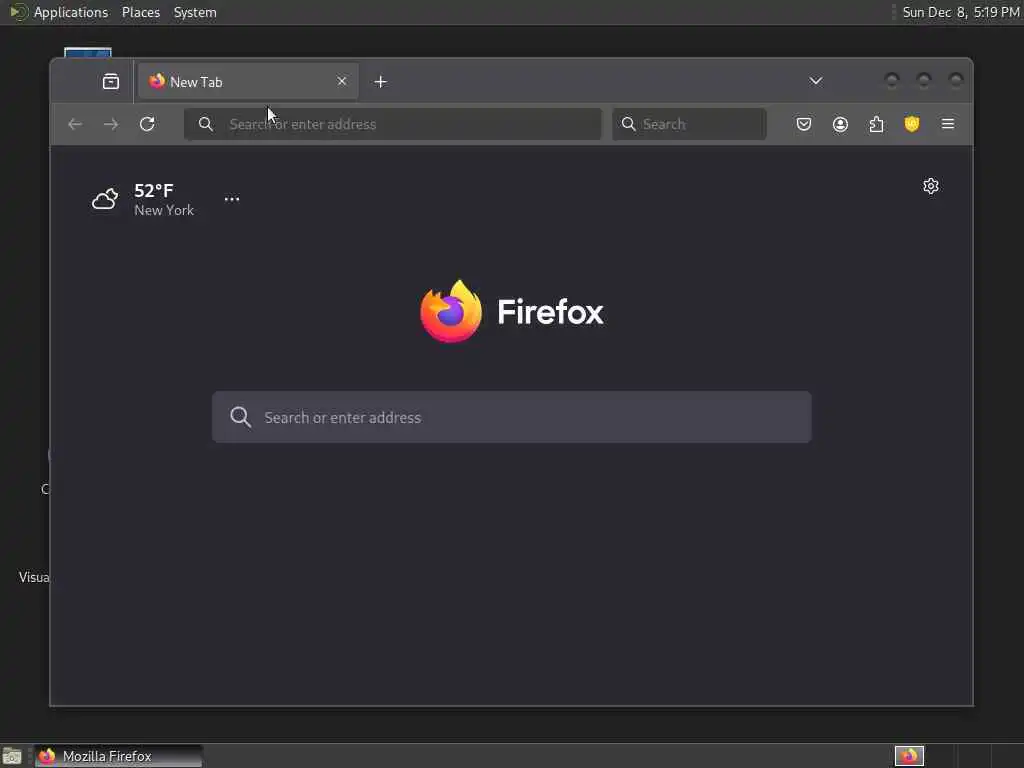Focus the toolbar address bar field
Viewport: 1024px width, 768px height.
coord(392,124)
